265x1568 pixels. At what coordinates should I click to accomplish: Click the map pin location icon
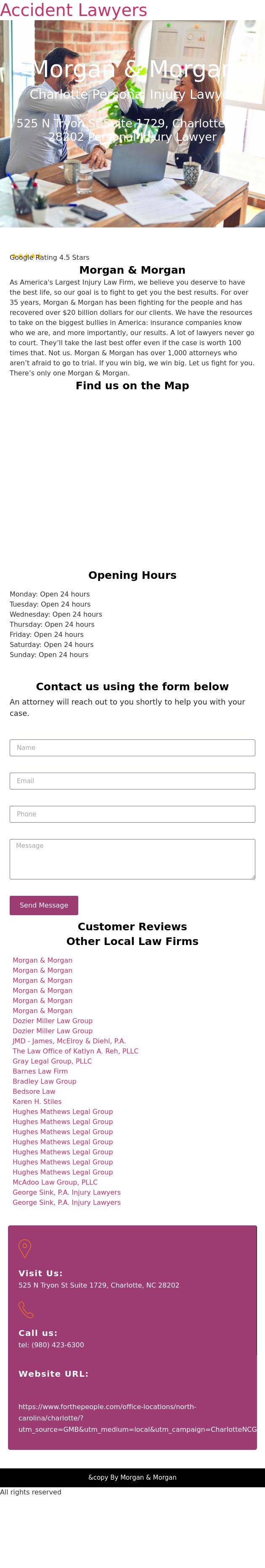[x=25, y=1248]
